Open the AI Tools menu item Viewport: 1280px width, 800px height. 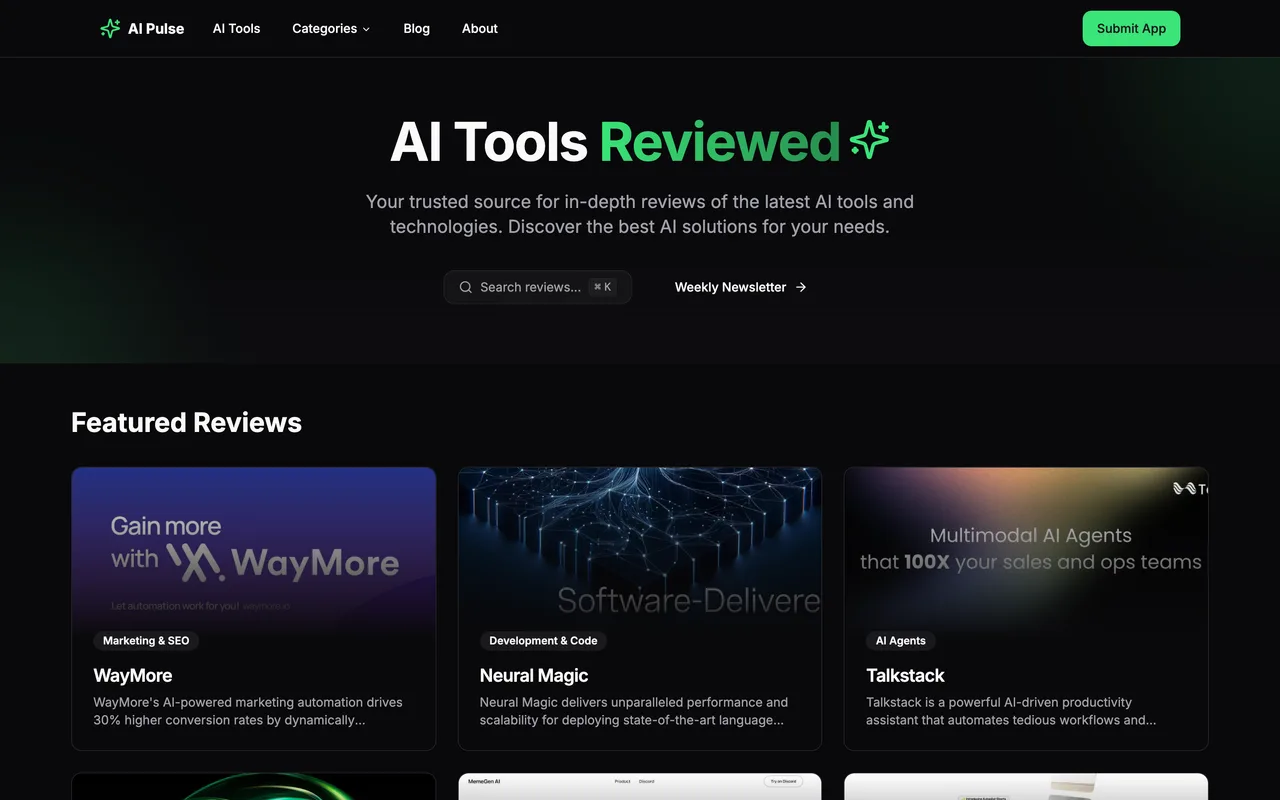click(236, 29)
